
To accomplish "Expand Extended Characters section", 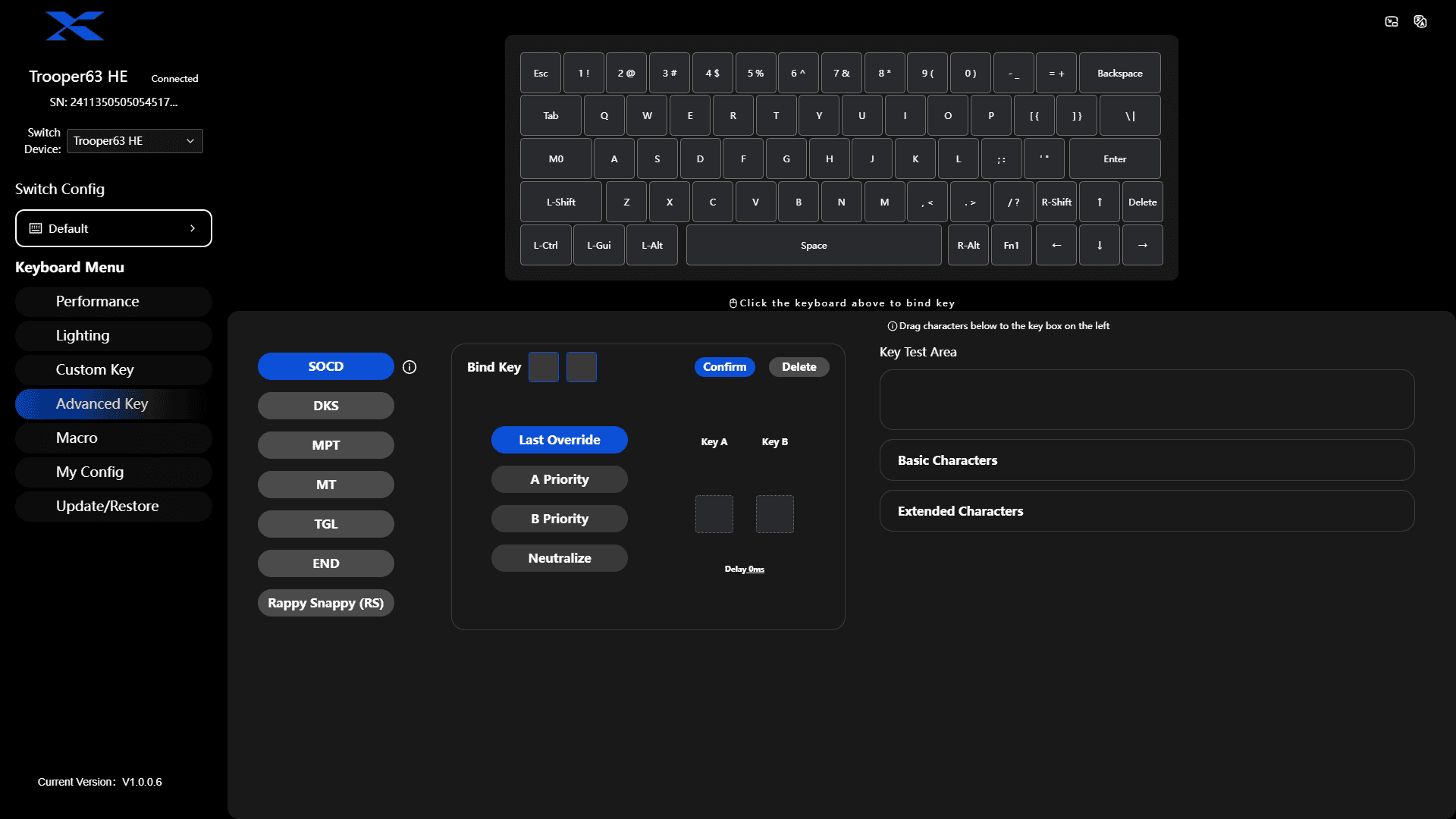I will point(1147,511).
